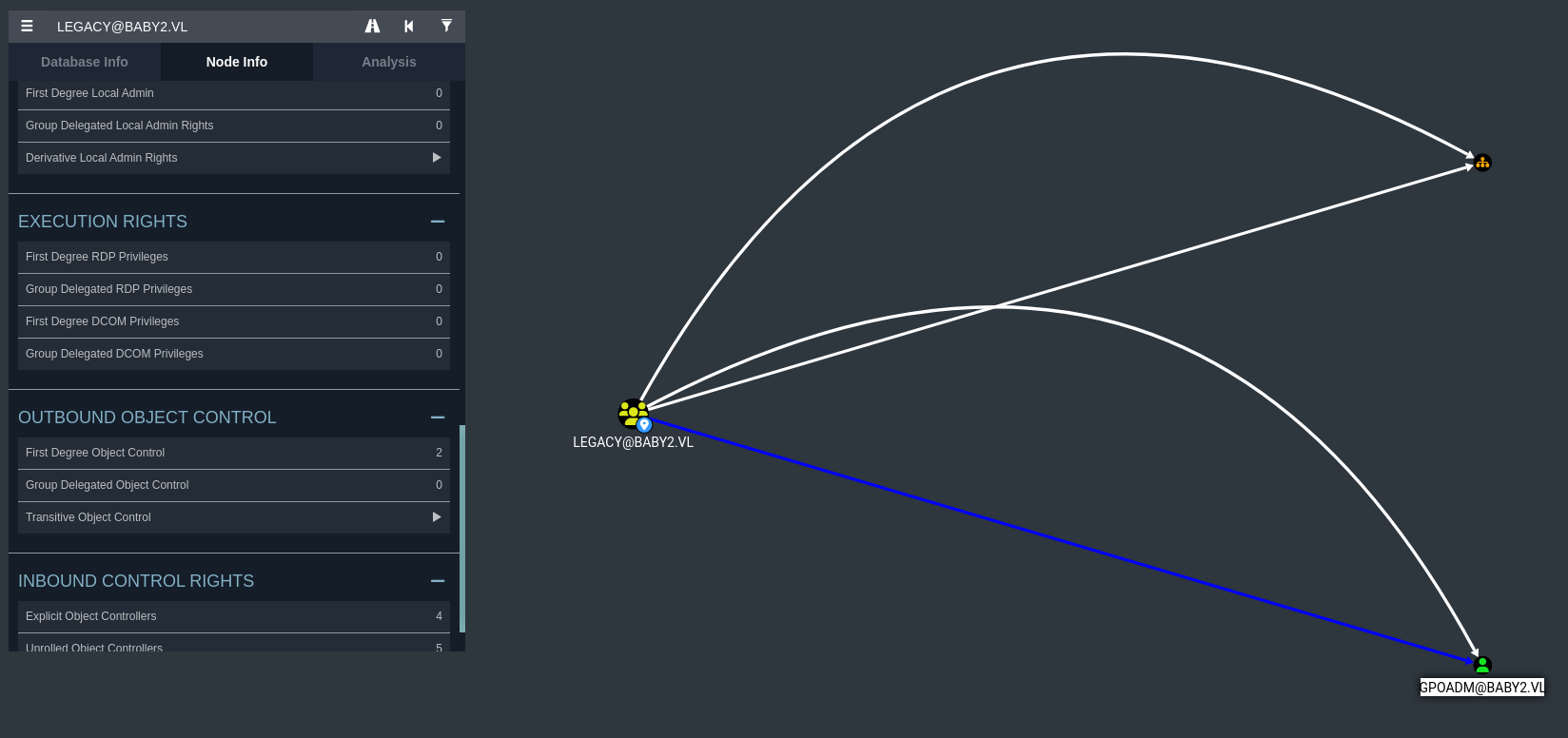Collapse the Execution Rights section

point(438,222)
